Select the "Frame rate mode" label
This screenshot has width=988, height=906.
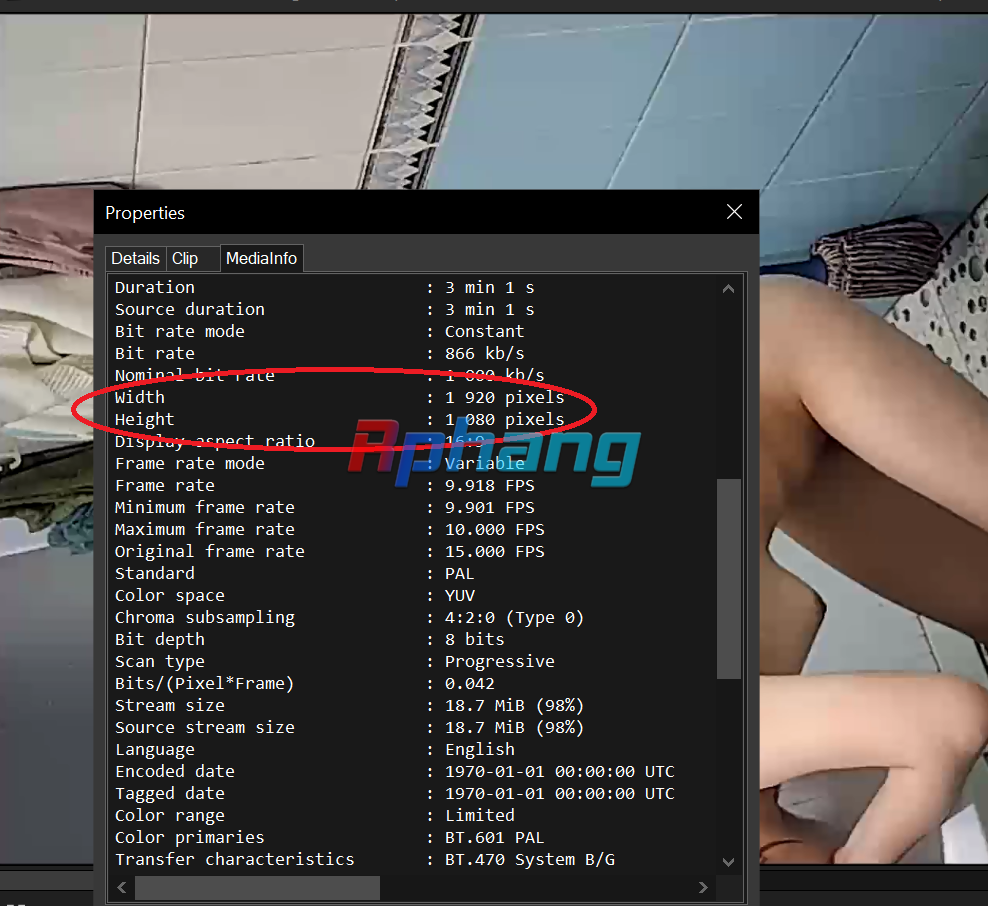pyautogui.click(x=190, y=464)
